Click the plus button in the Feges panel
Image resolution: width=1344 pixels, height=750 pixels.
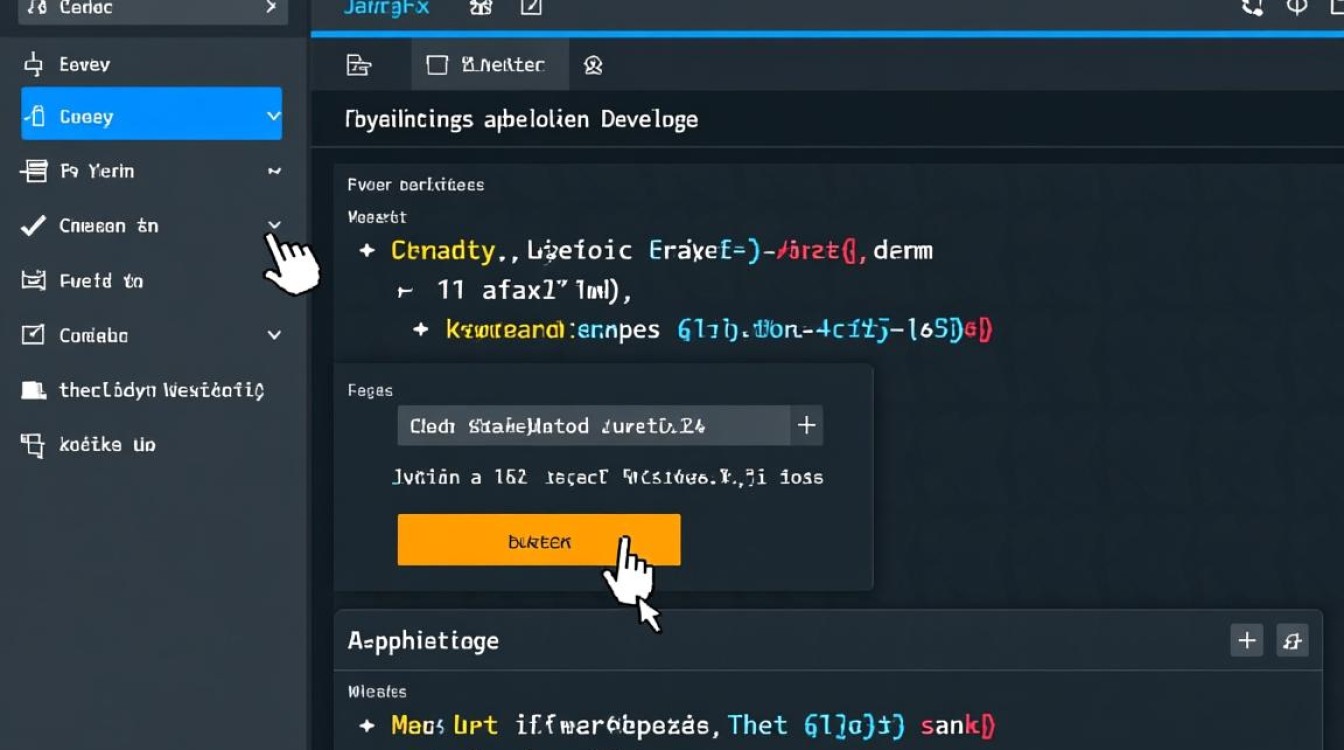pos(806,425)
